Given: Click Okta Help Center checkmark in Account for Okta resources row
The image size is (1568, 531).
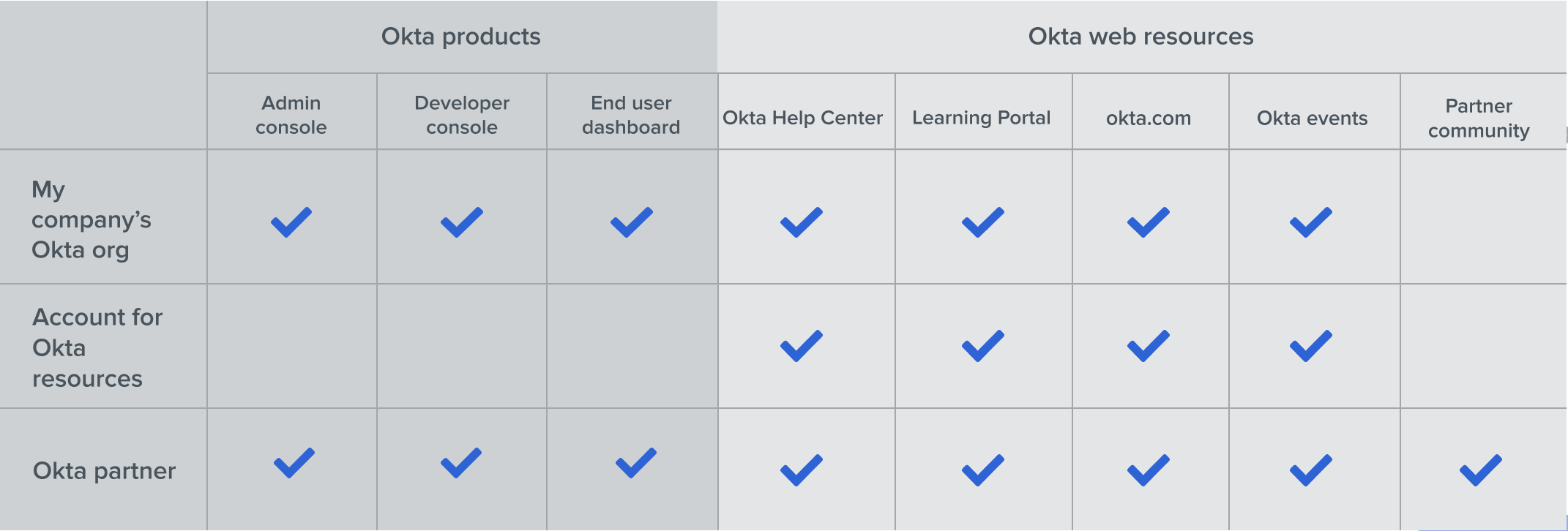Looking at the screenshot, I should point(802,346).
